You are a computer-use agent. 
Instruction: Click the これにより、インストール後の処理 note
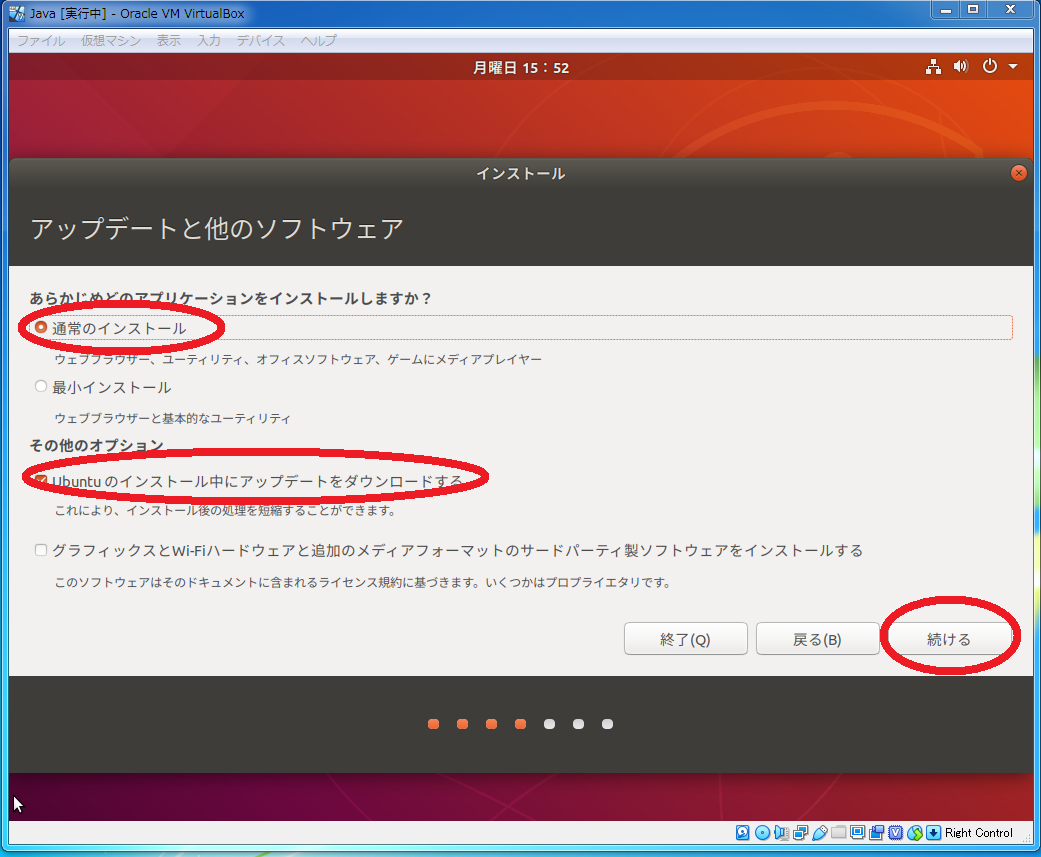[x=226, y=510]
